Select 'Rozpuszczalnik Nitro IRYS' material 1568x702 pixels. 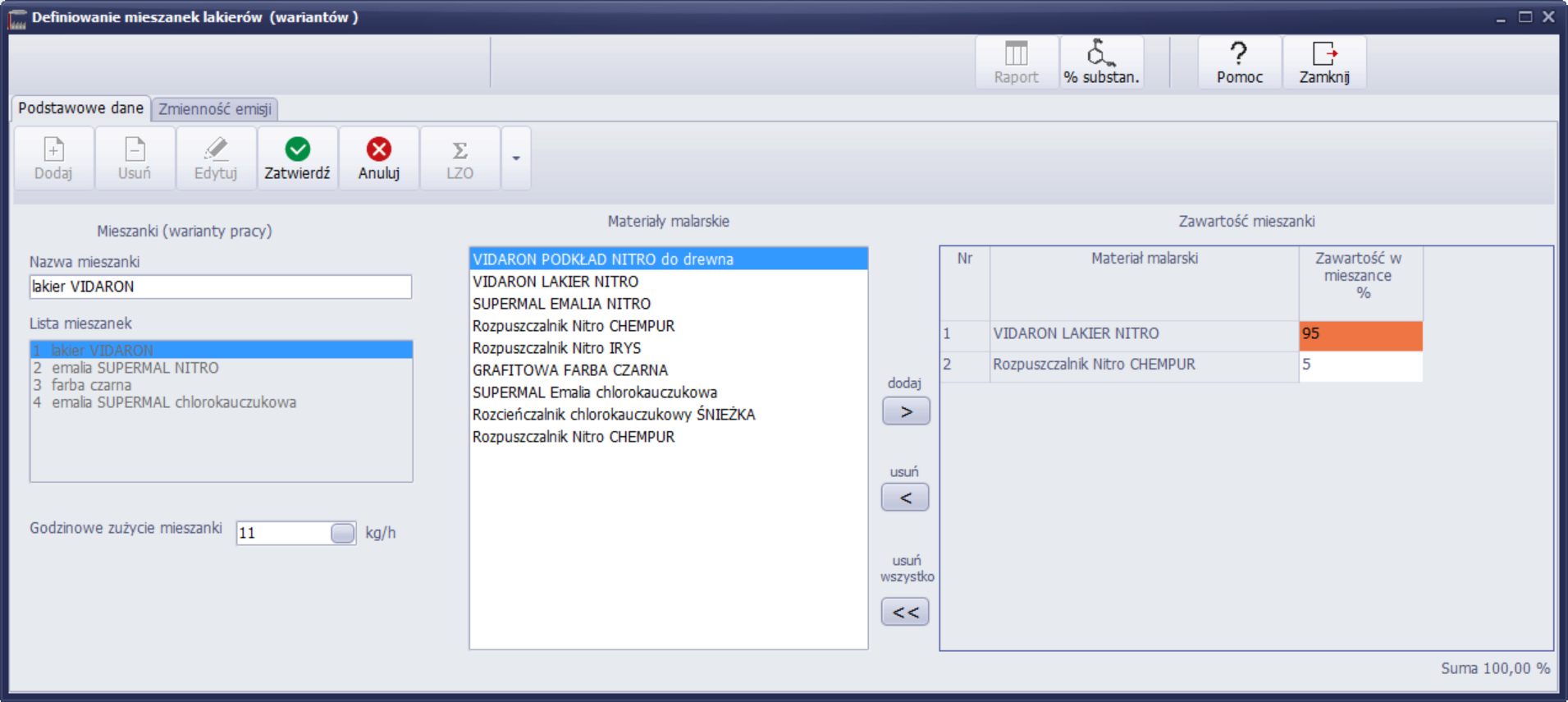point(669,348)
